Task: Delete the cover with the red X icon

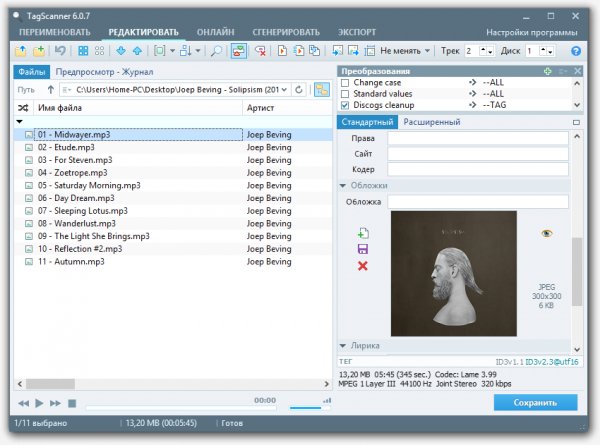Action: click(363, 266)
